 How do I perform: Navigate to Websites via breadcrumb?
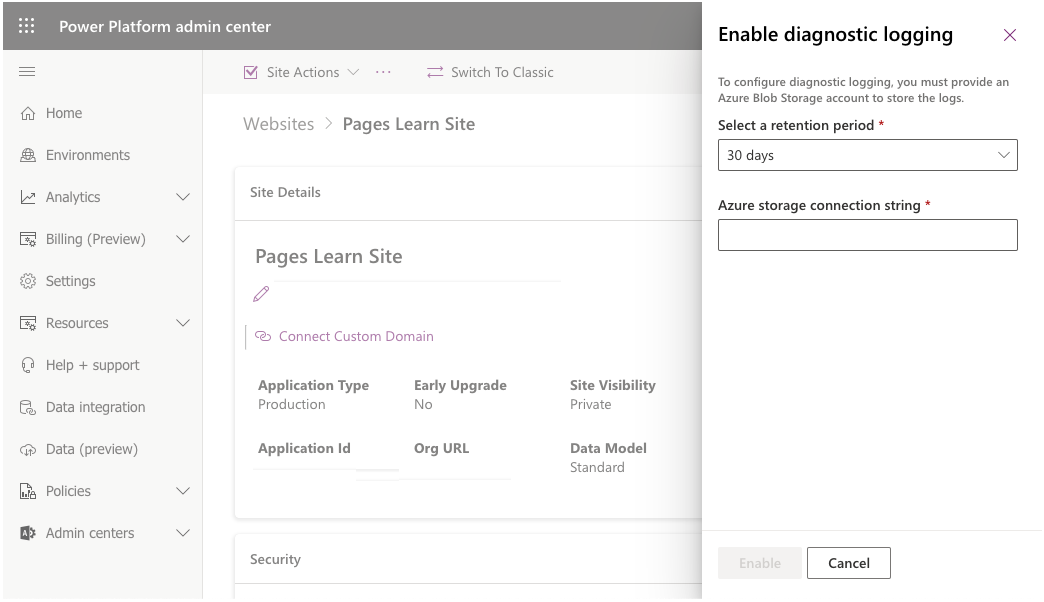(278, 124)
